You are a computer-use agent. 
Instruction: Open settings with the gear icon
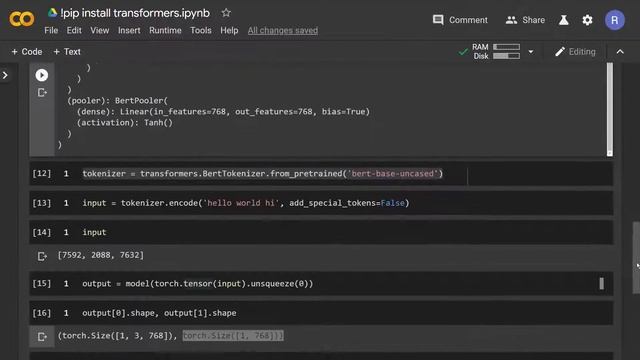coord(587,20)
